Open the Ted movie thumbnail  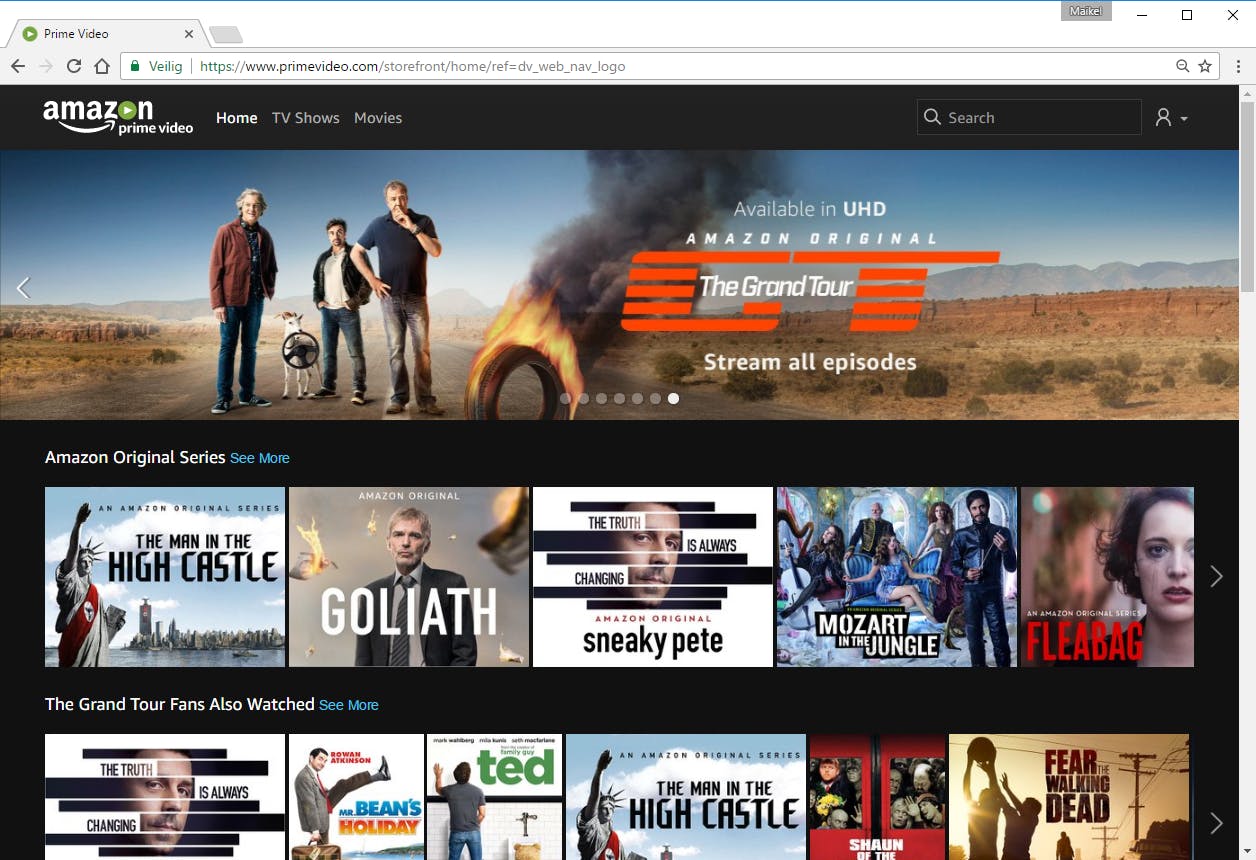(x=495, y=797)
